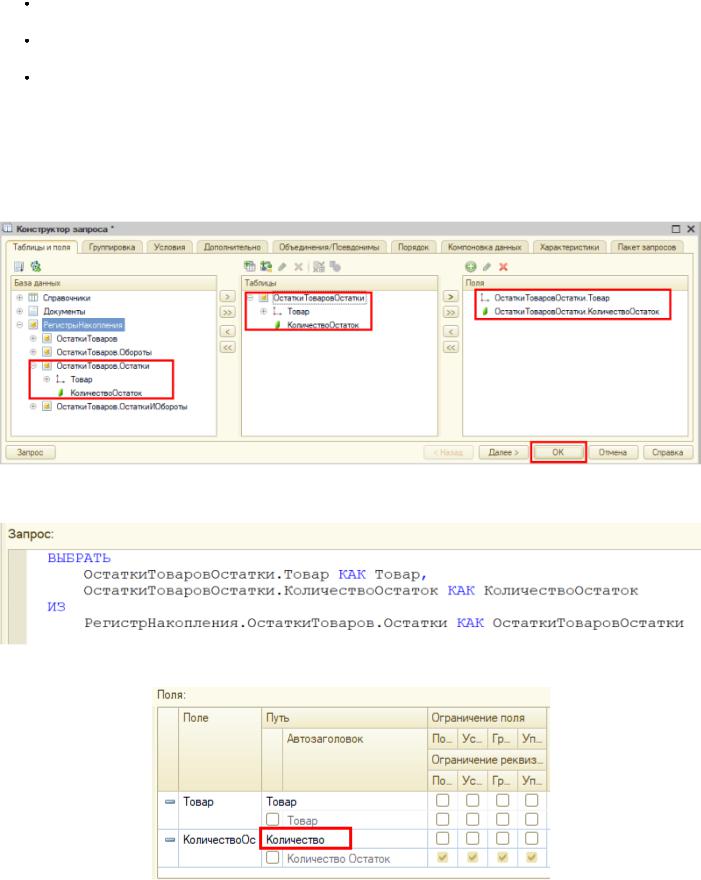Click the red delete field icon above Поля

coord(503,267)
